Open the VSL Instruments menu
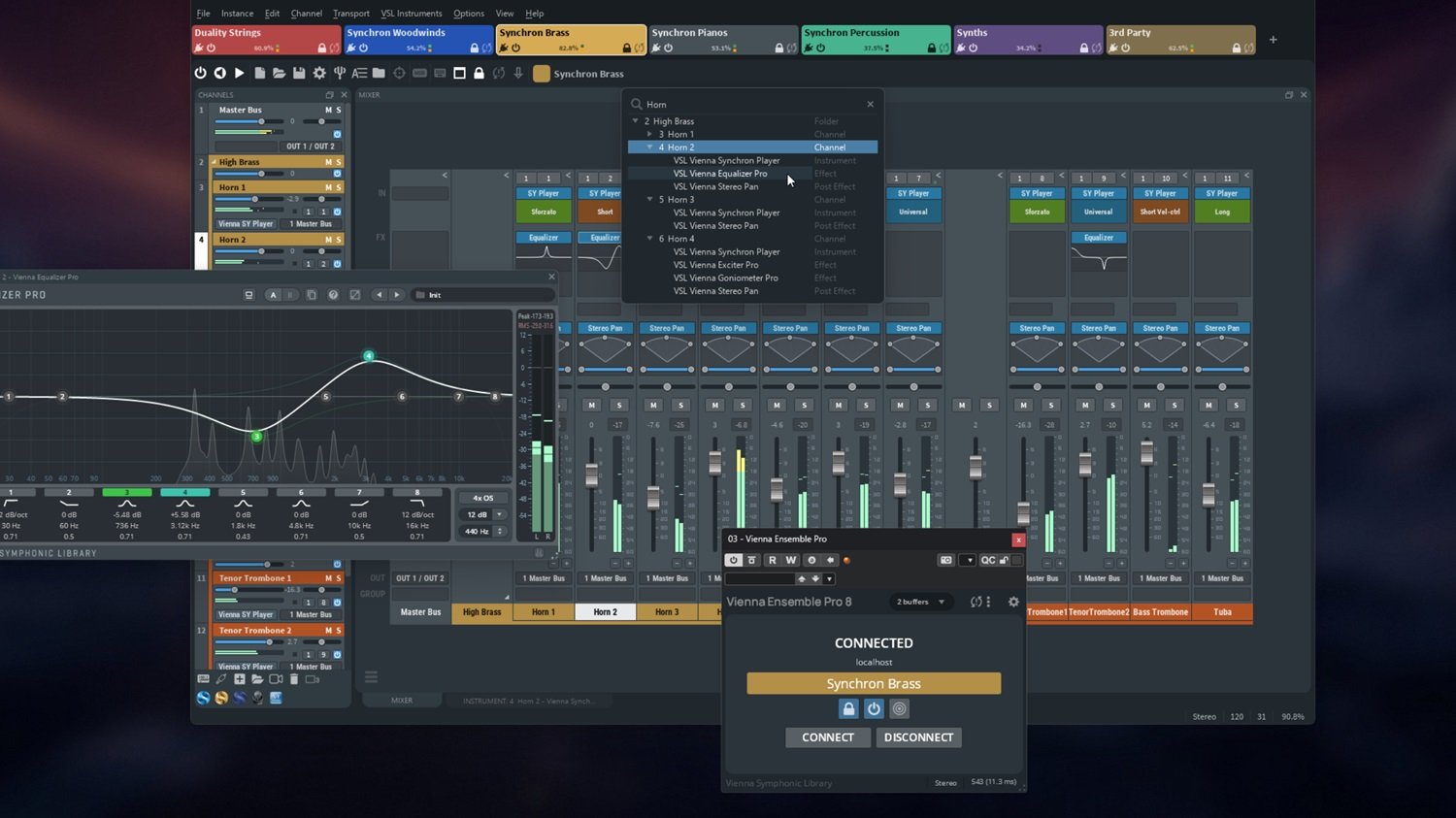 pos(411,14)
